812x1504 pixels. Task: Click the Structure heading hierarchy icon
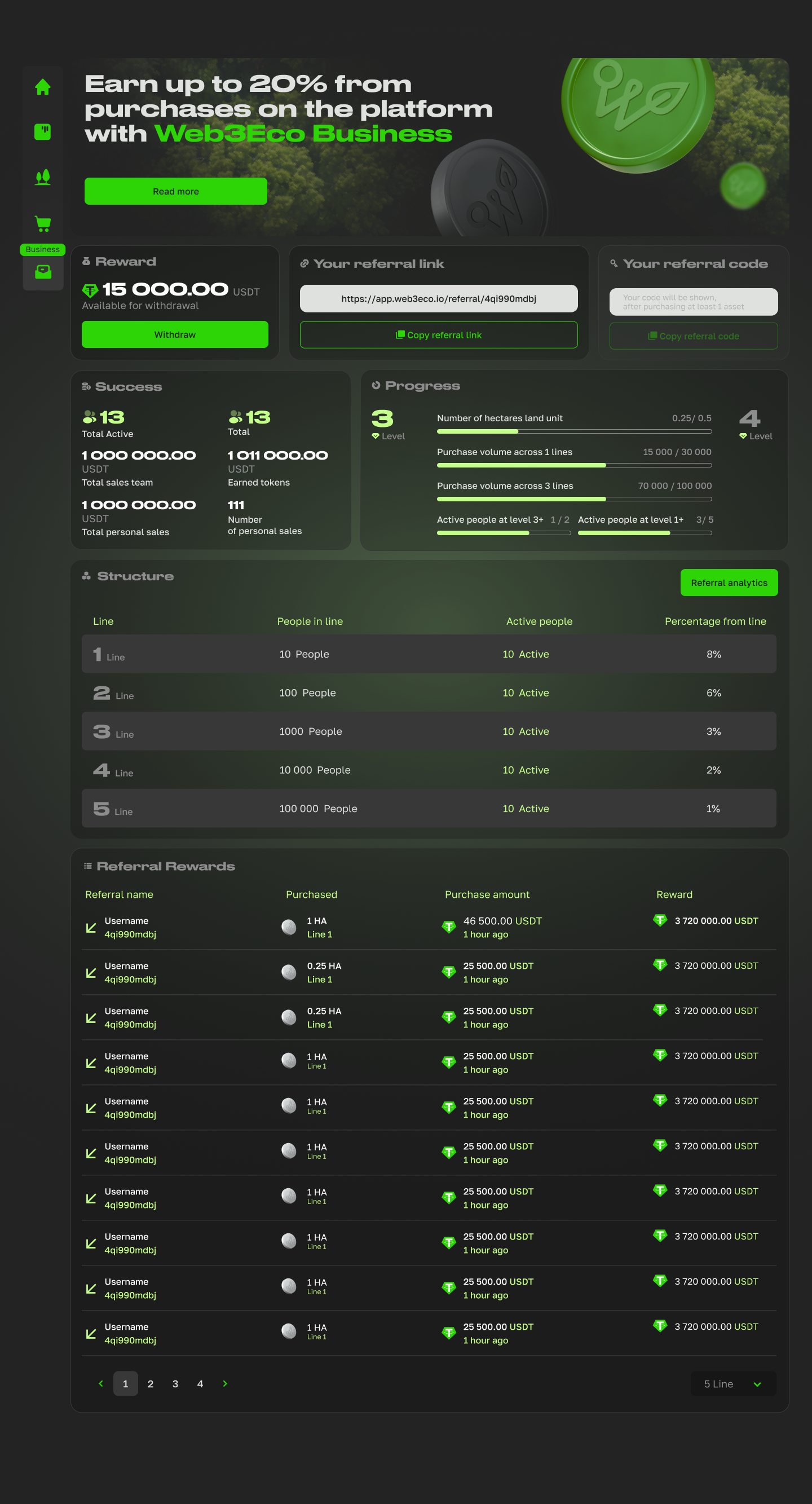pyautogui.click(x=86, y=576)
